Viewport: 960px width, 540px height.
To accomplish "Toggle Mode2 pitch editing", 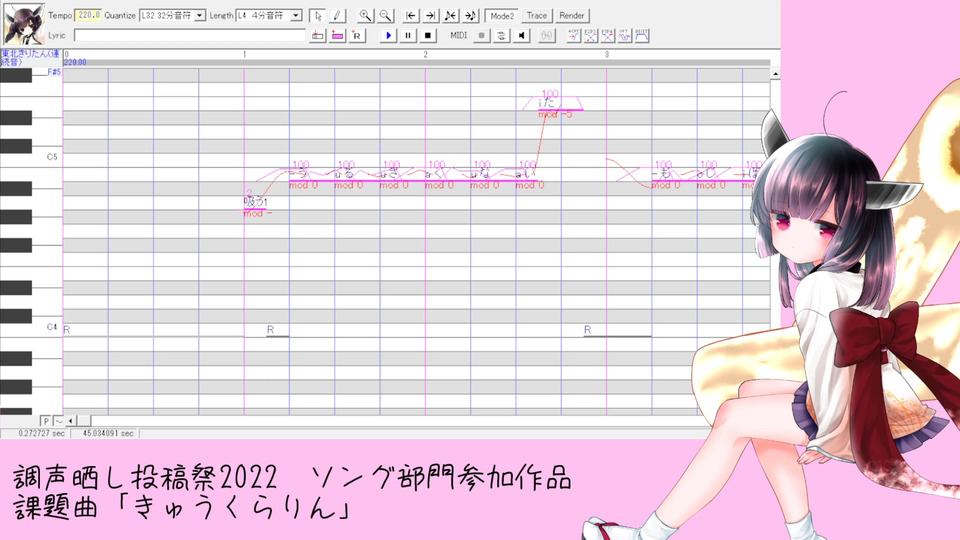I will click(501, 15).
